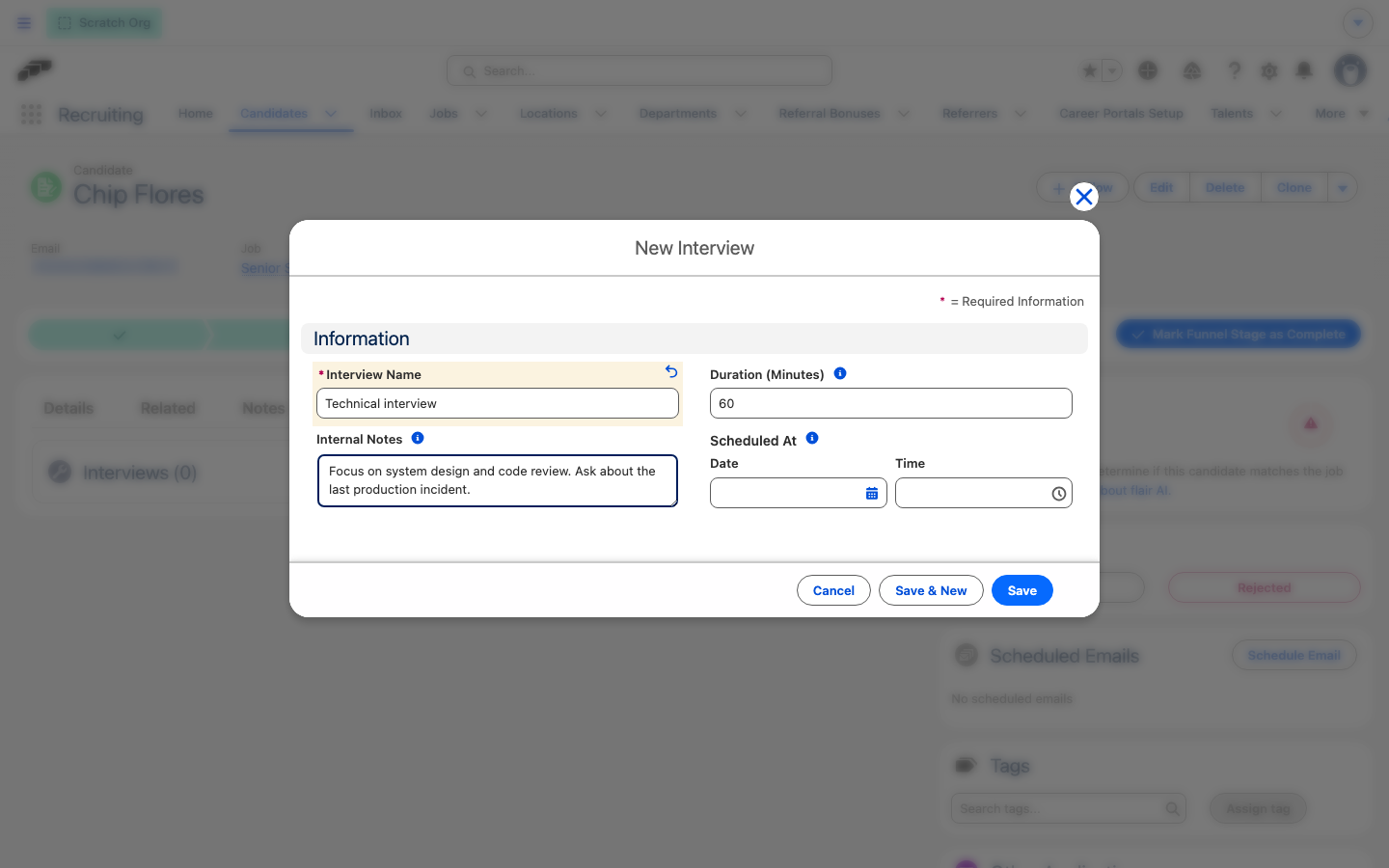Open the Candidates tab
The height and width of the screenshot is (868, 1389).
(274, 114)
